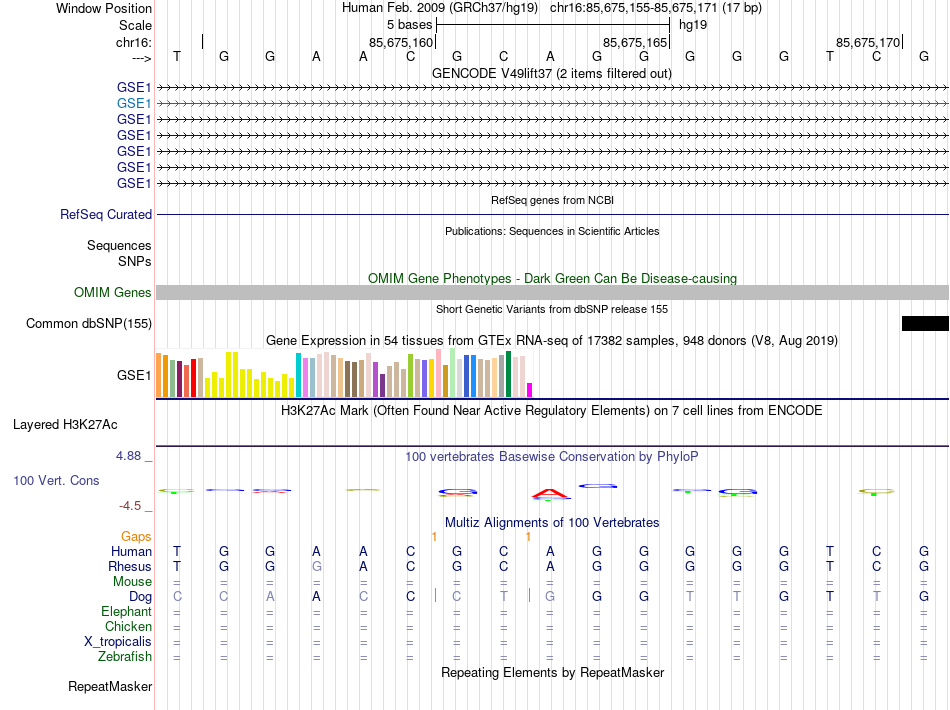Screen dimensions: 950x710
Task: Select the black dbSNP variant block
Action: coord(925,323)
